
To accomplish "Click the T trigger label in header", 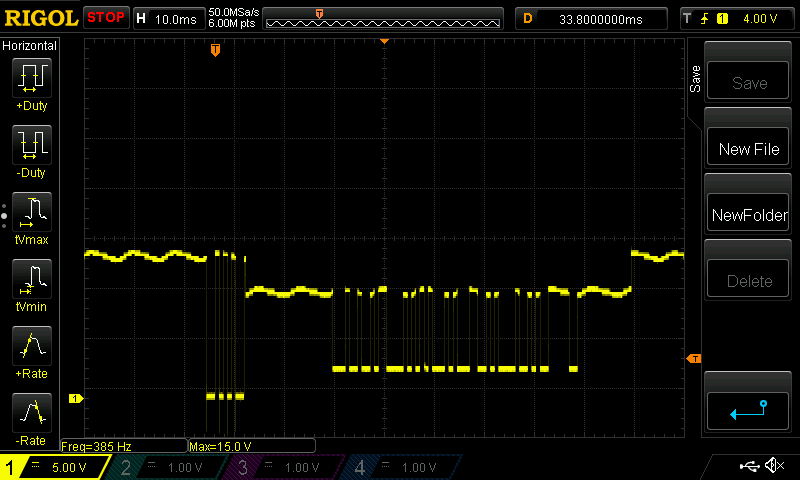I will 687,19.
